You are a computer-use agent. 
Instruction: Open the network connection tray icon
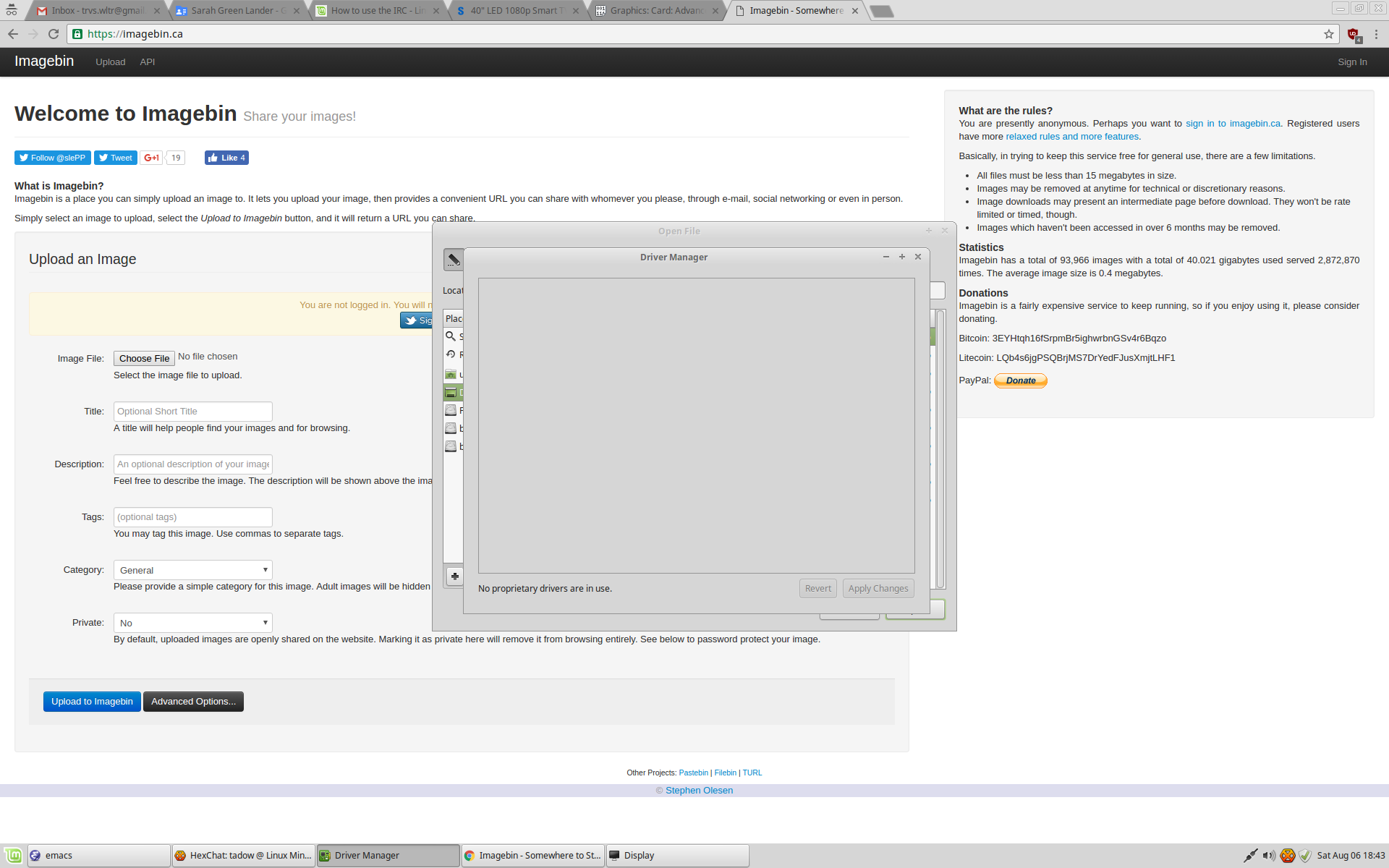pos(1250,856)
